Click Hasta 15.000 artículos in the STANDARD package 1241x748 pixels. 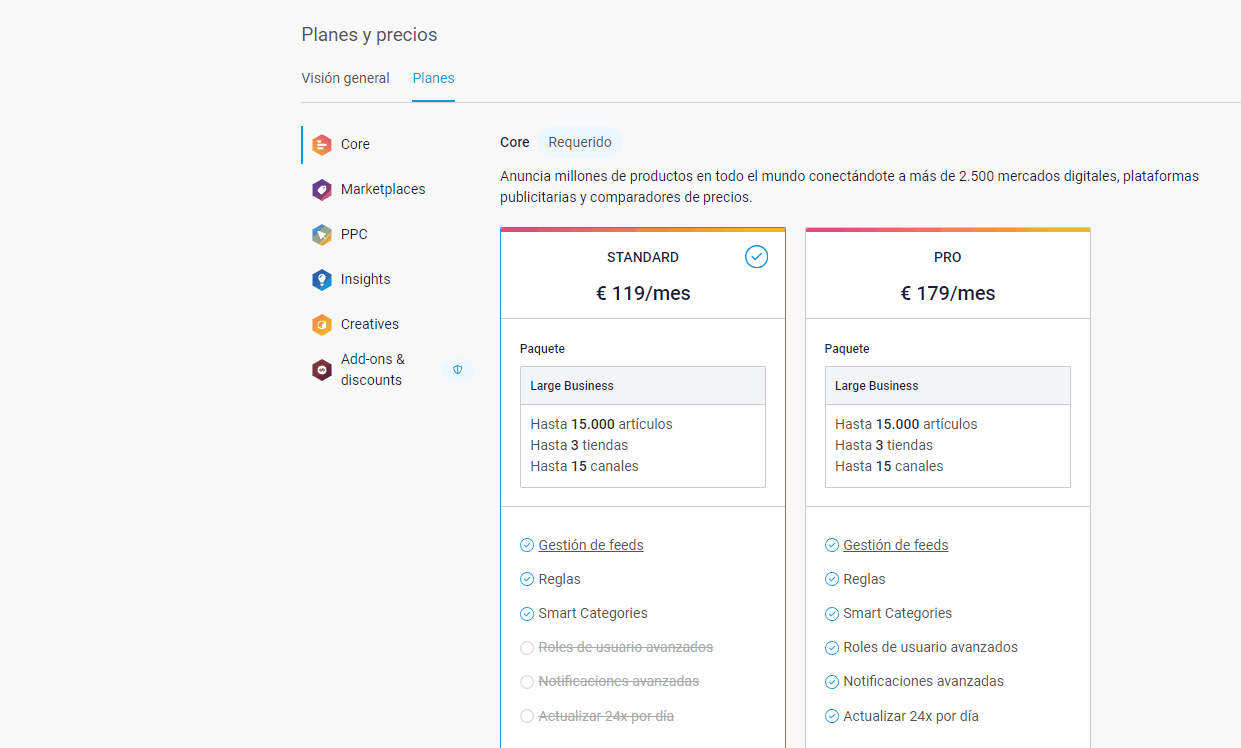tap(602, 424)
